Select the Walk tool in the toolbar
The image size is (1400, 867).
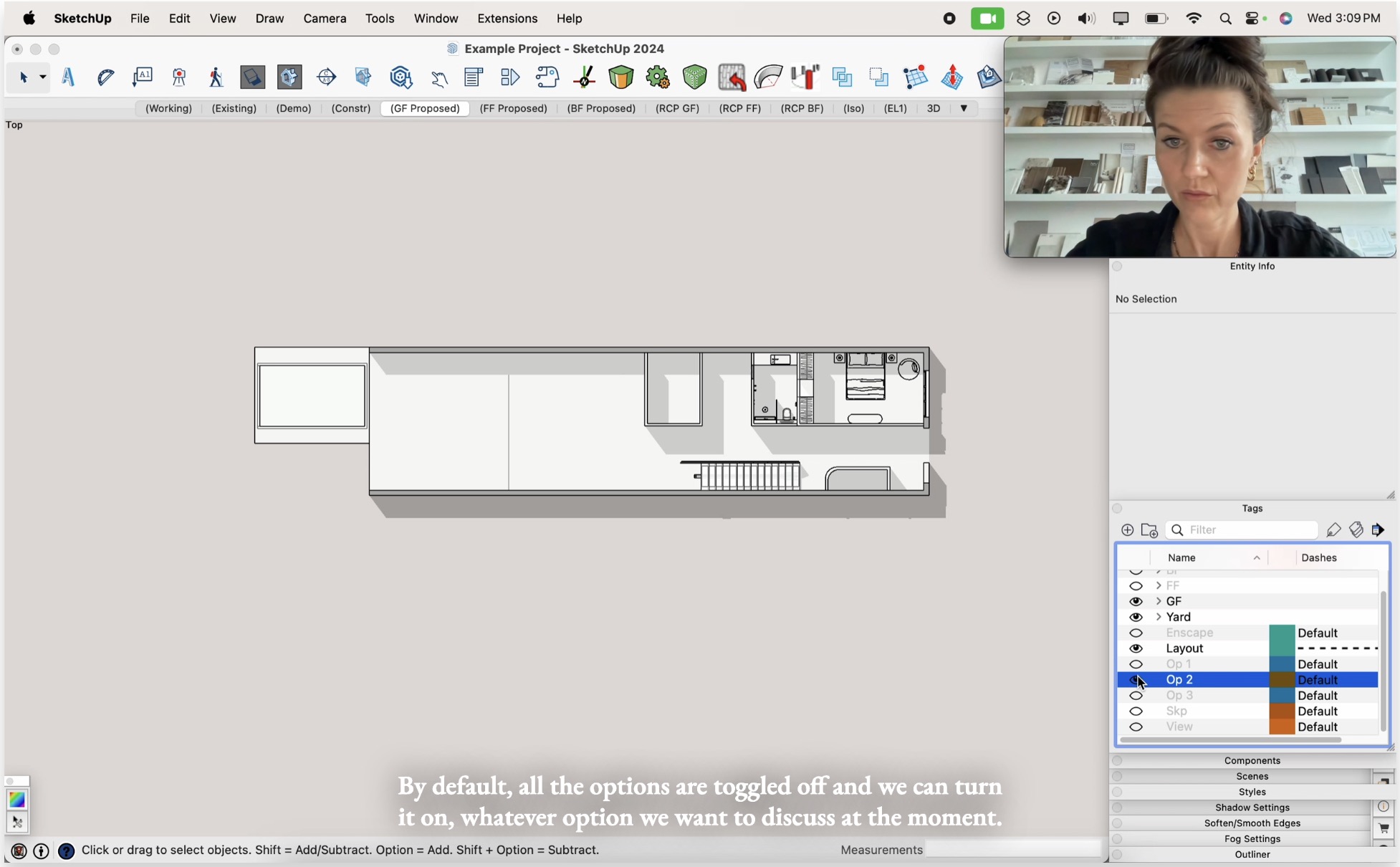tap(216, 77)
